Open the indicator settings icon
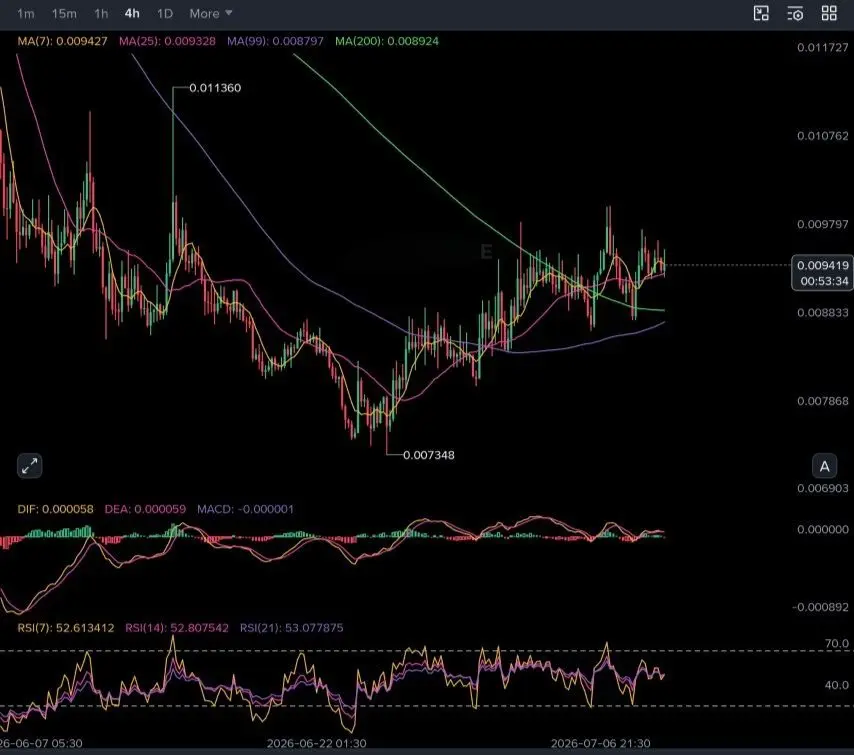This screenshot has height=755, width=854. pos(795,14)
